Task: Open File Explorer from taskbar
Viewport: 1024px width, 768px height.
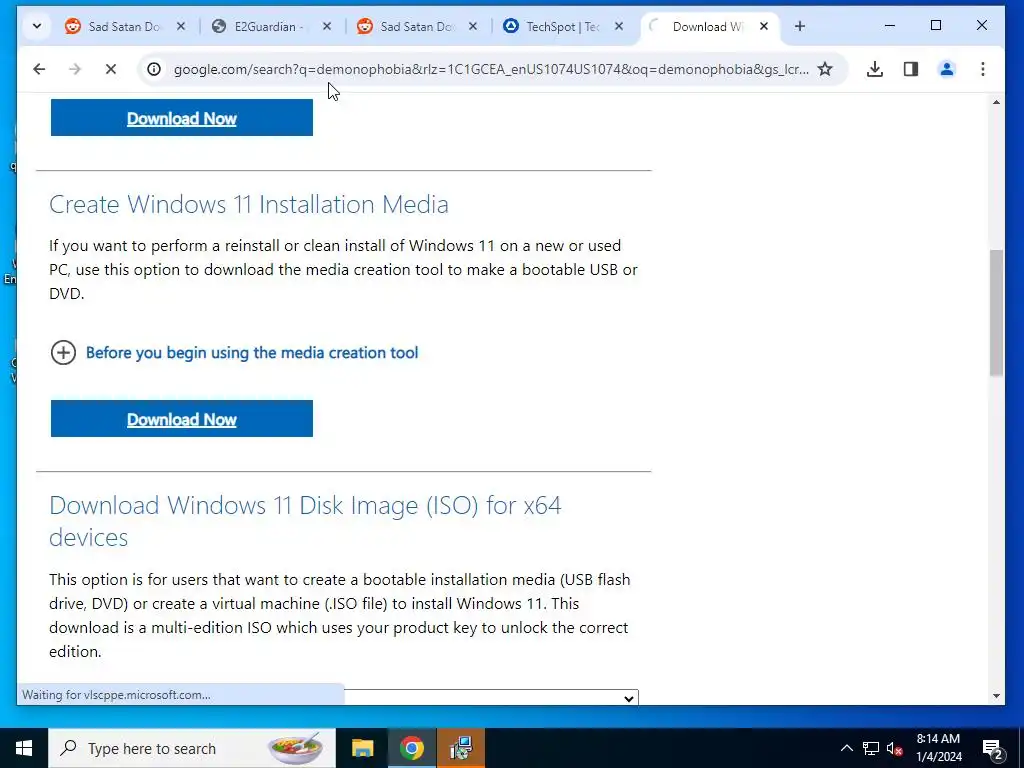Action: (362, 748)
